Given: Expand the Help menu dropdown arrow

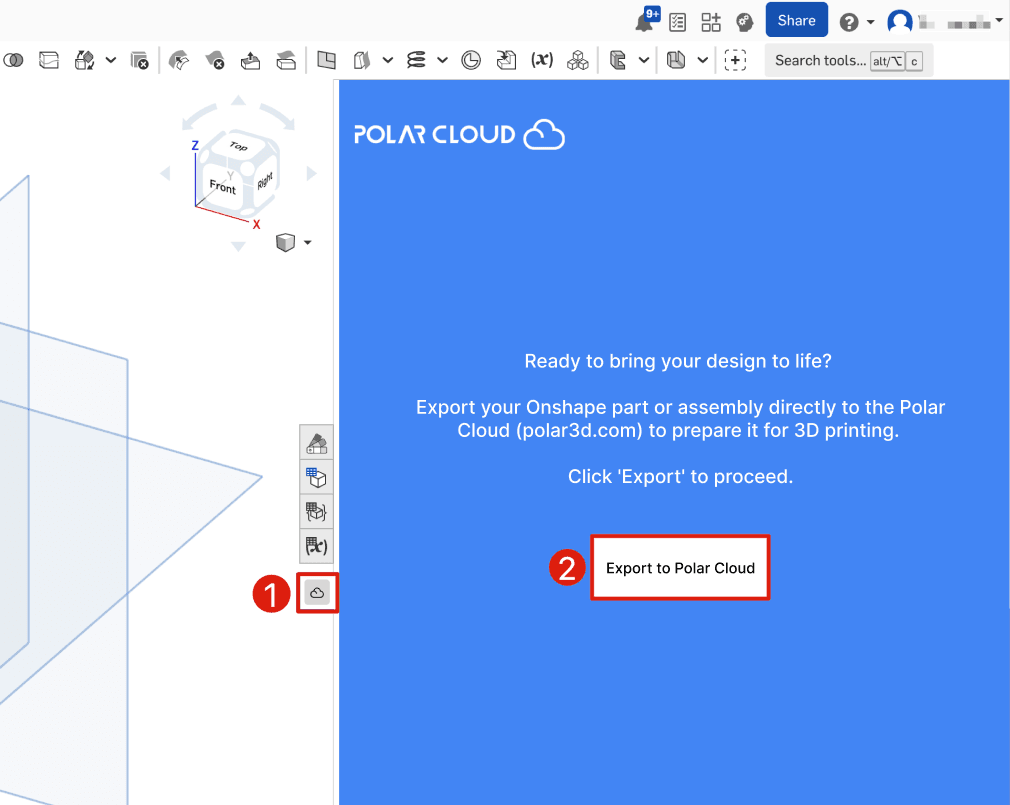Looking at the screenshot, I should (871, 22).
